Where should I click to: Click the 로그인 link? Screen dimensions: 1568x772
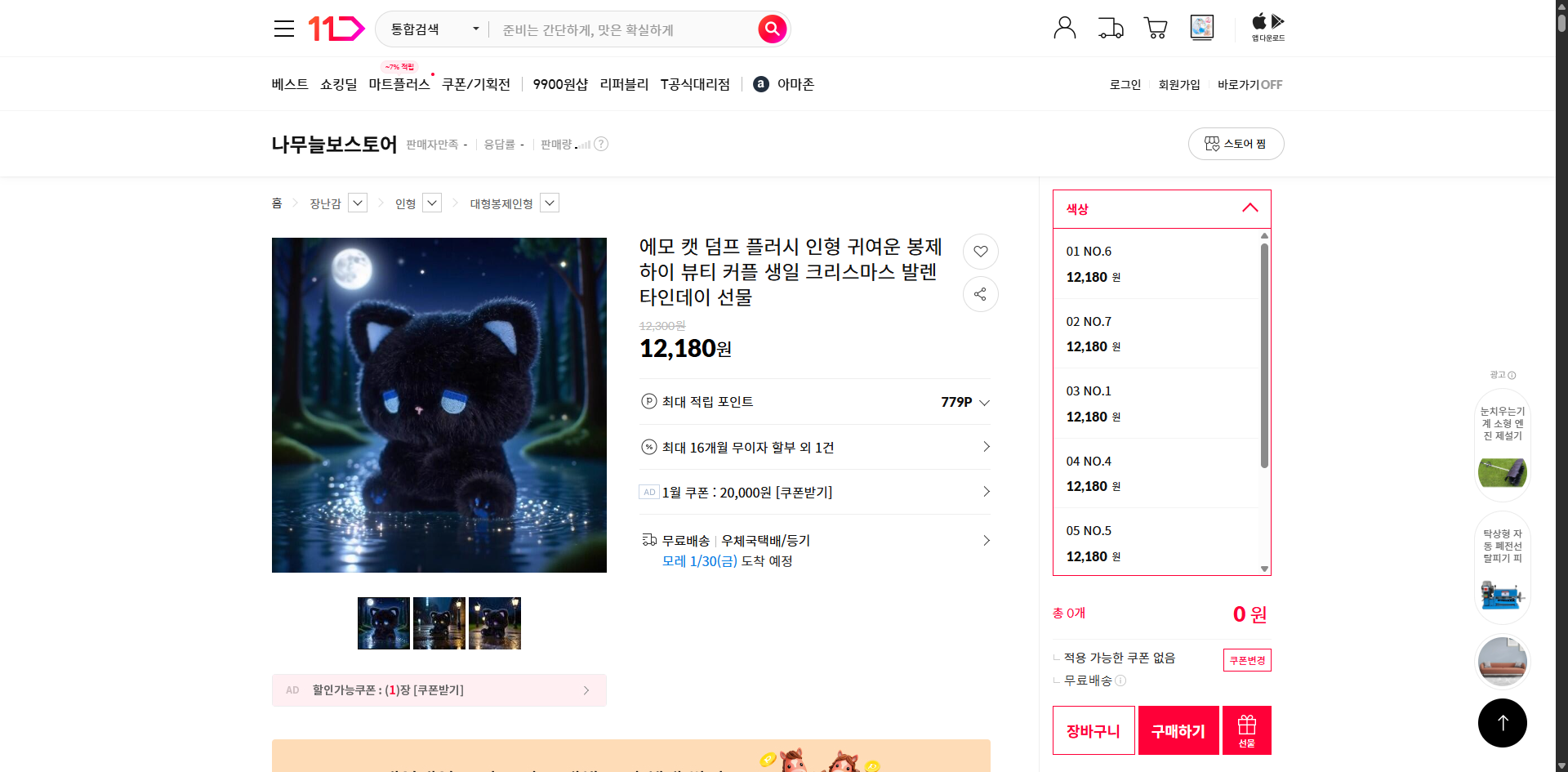coord(1125,84)
